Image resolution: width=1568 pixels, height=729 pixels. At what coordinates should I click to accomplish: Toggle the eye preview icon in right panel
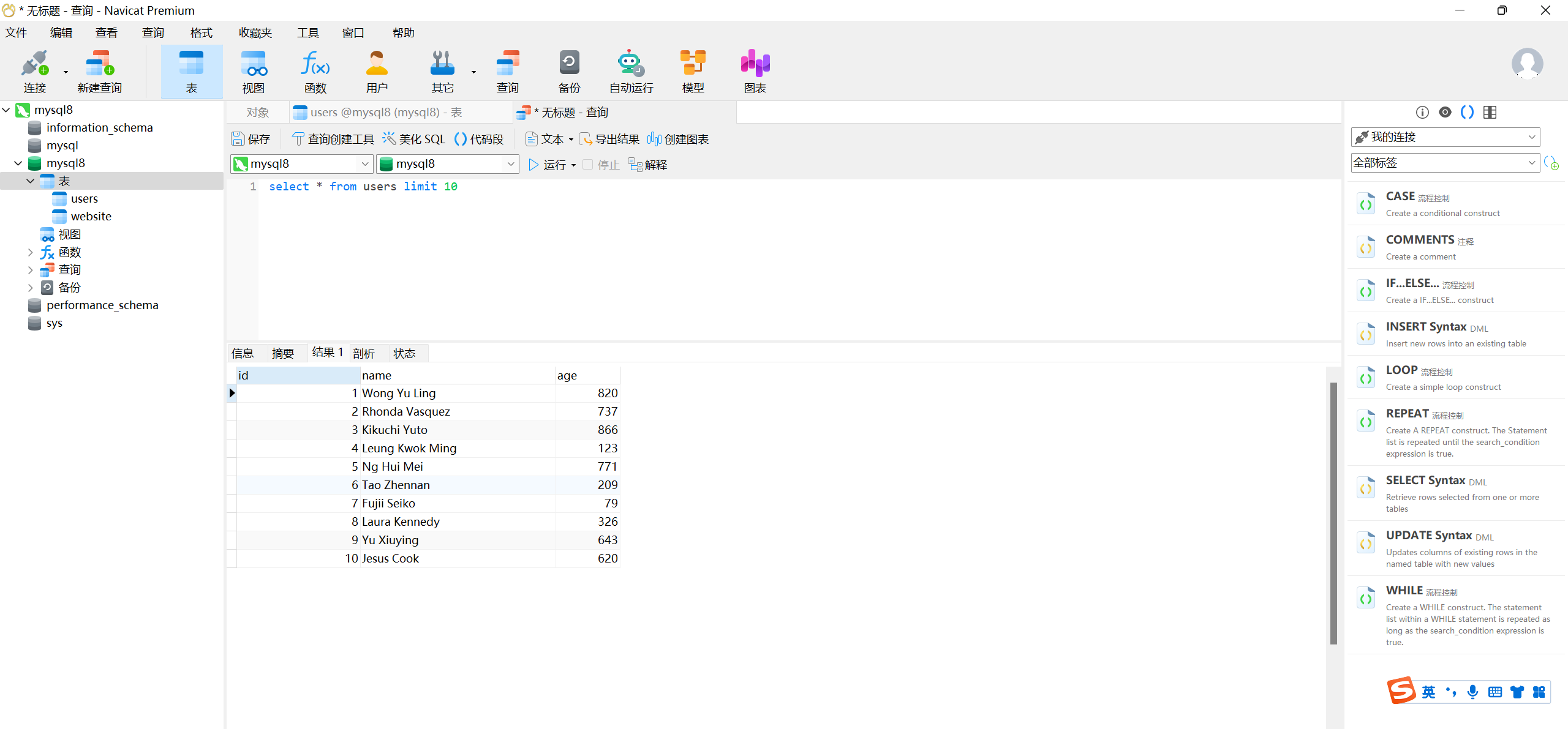pyautogui.click(x=1445, y=112)
